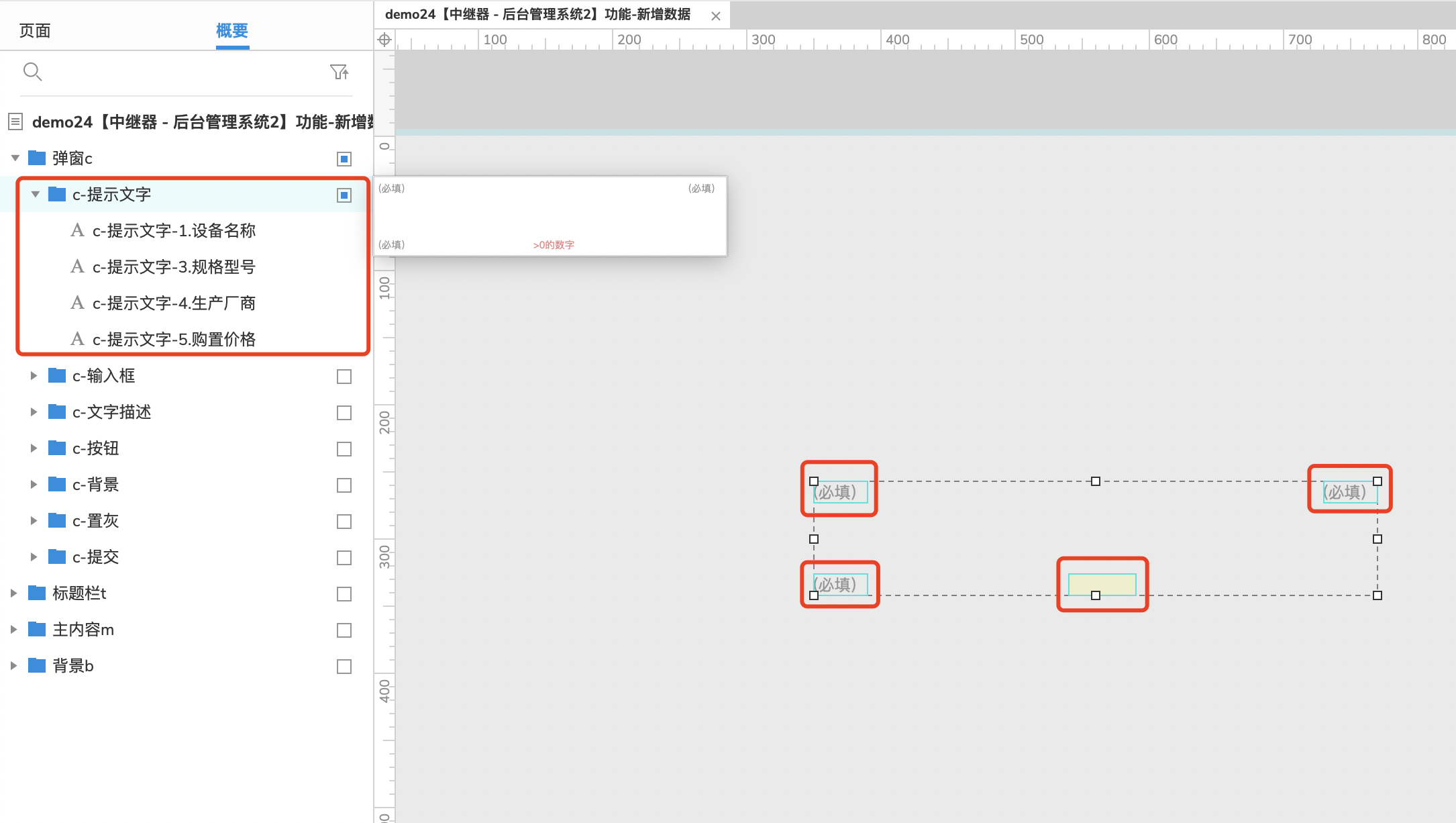Image resolution: width=1456 pixels, height=823 pixels.
Task: Toggle visibility box for c-按钮
Action: click(x=344, y=449)
